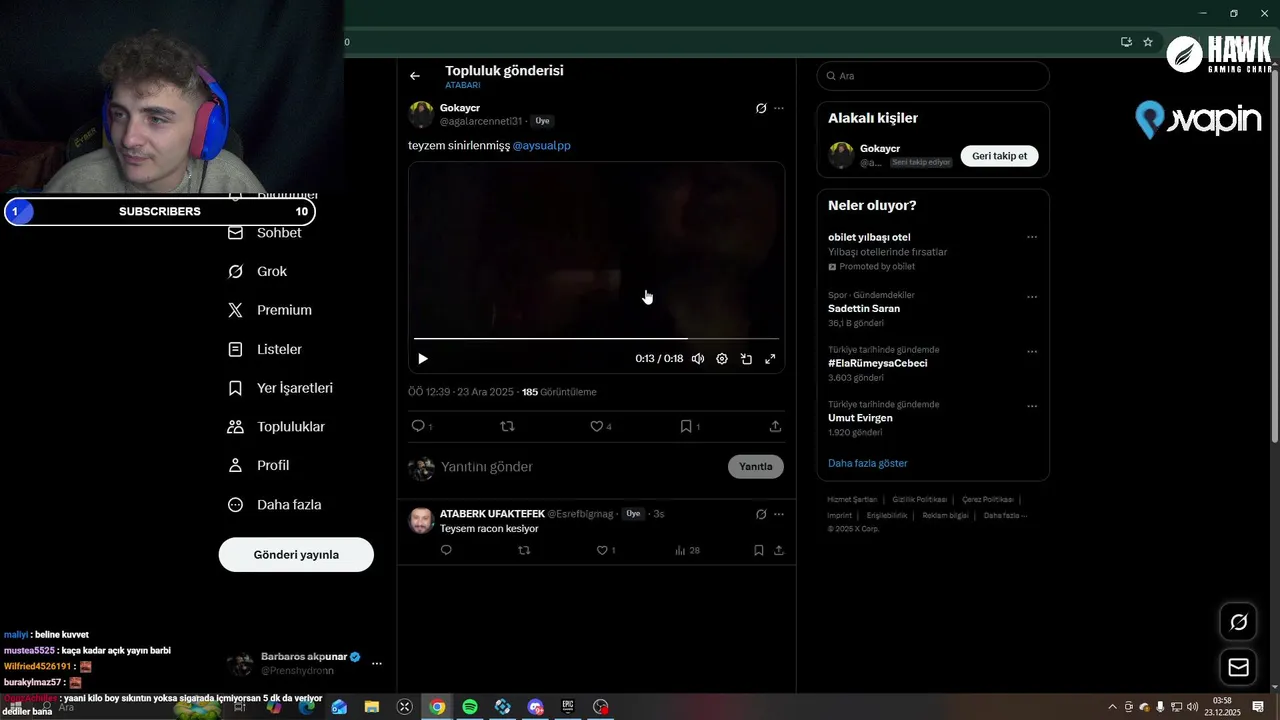This screenshot has height=720, width=1280.
Task: Open the @aysualpp mention link
Action: tap(542, 146)
